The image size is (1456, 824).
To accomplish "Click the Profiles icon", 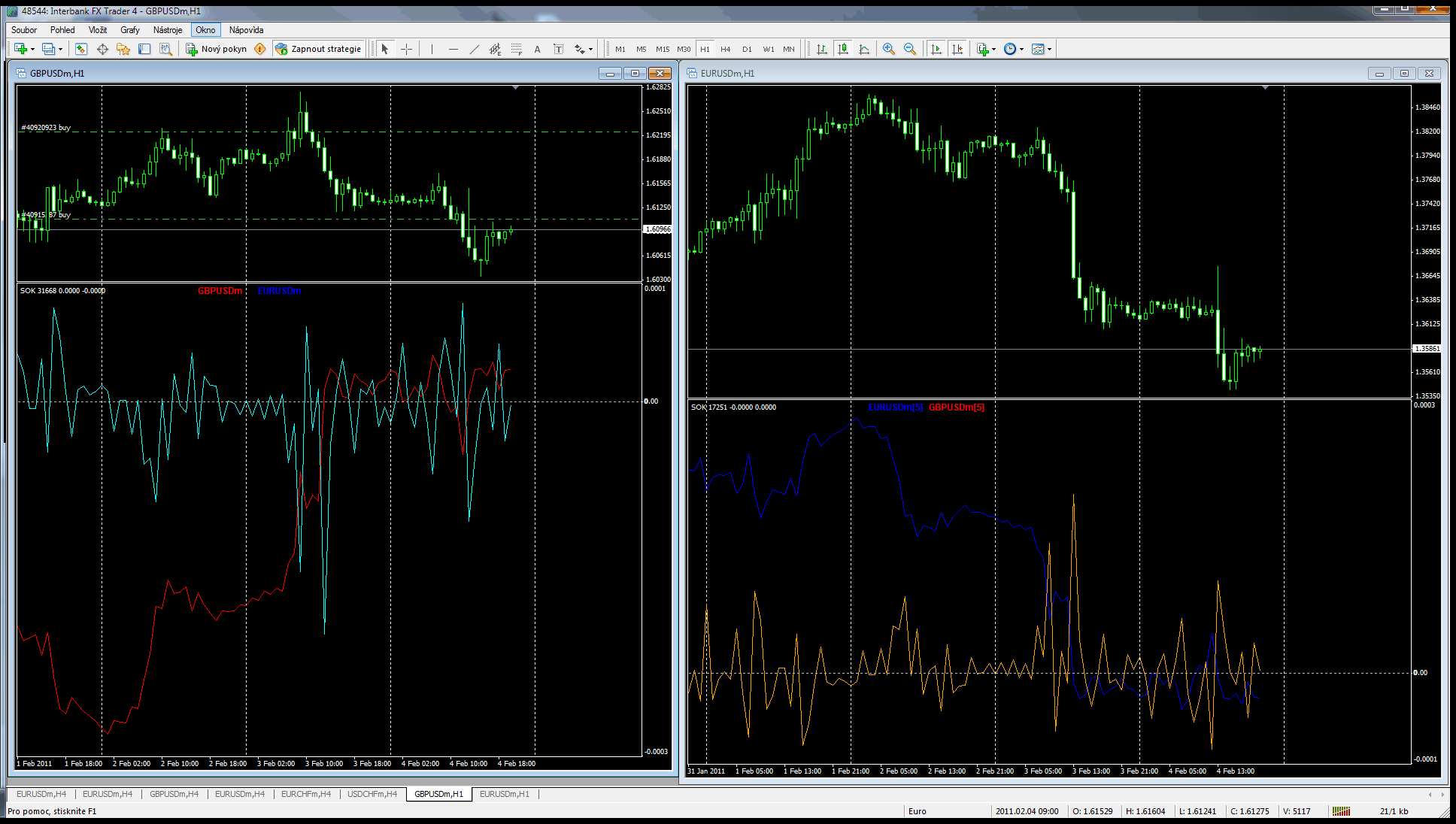I will (48, 49).
